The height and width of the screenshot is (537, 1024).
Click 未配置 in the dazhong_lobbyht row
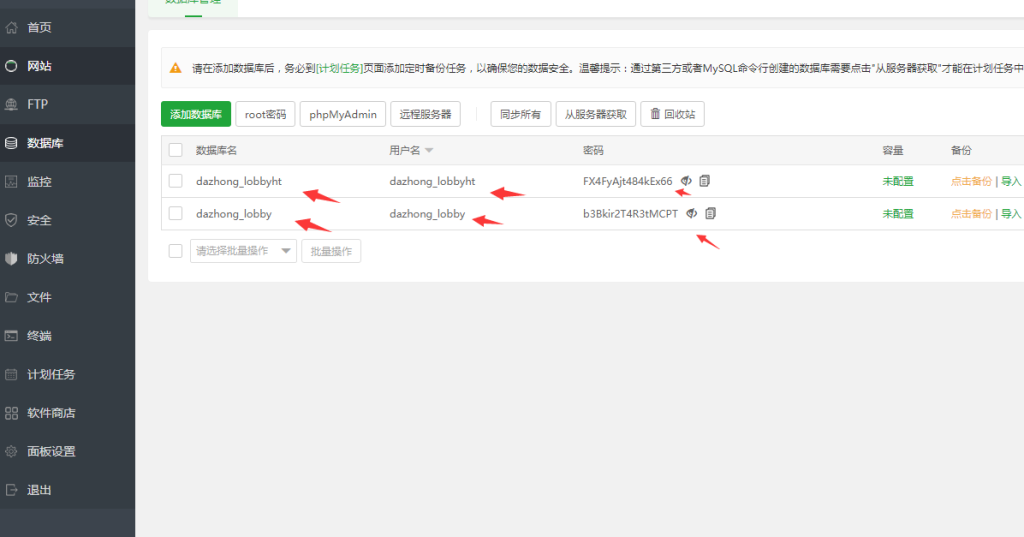898,181
